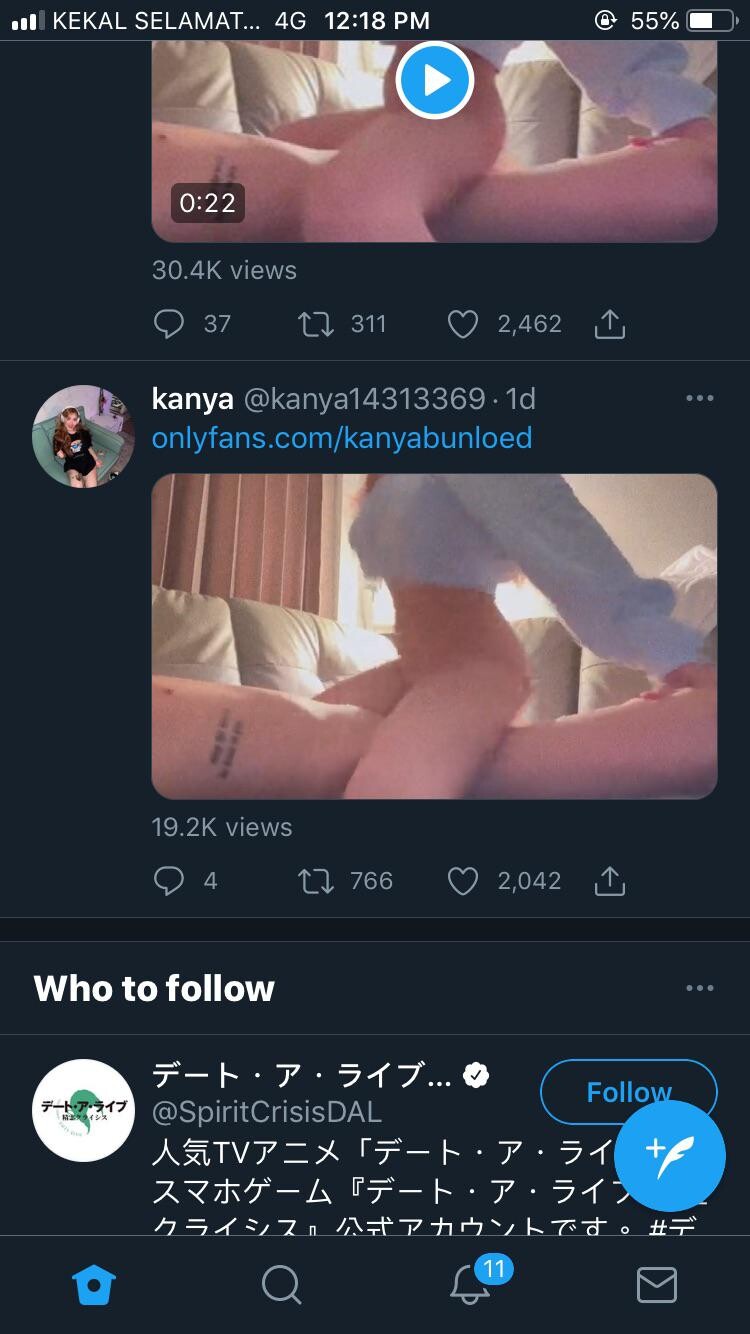The width and height of the screenshot is (750, 1334).
Task: Open the Messages tab
Action: coord(657,1285)
